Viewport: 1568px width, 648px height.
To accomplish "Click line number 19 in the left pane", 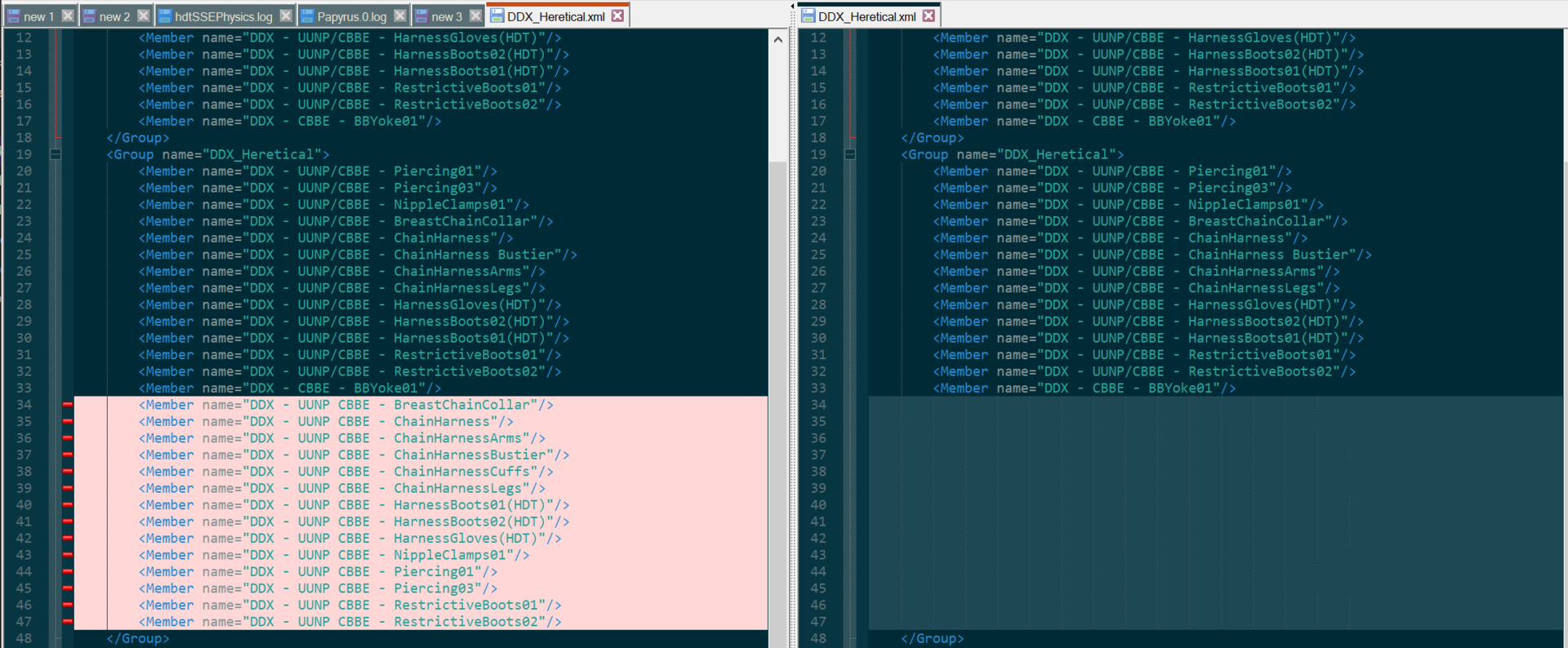I will coord(24,154).
